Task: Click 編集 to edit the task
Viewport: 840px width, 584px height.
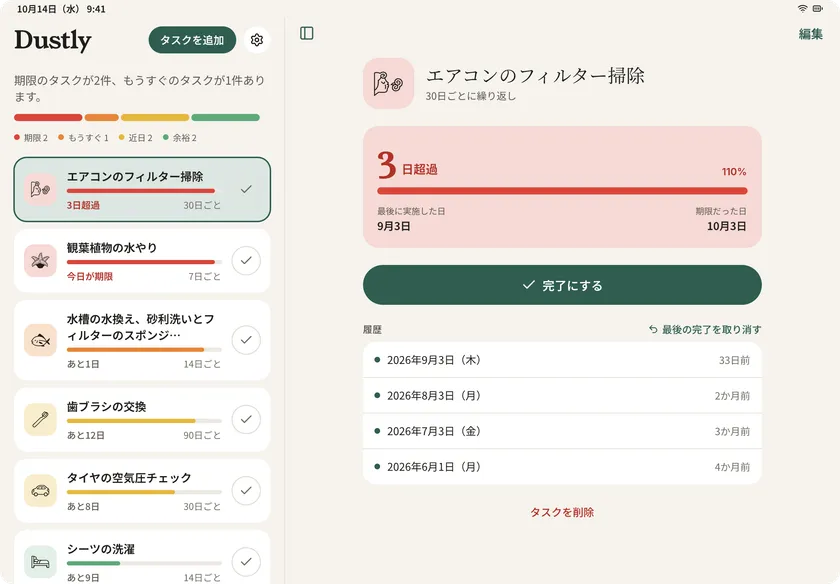Action: click(x=811, y=34)
